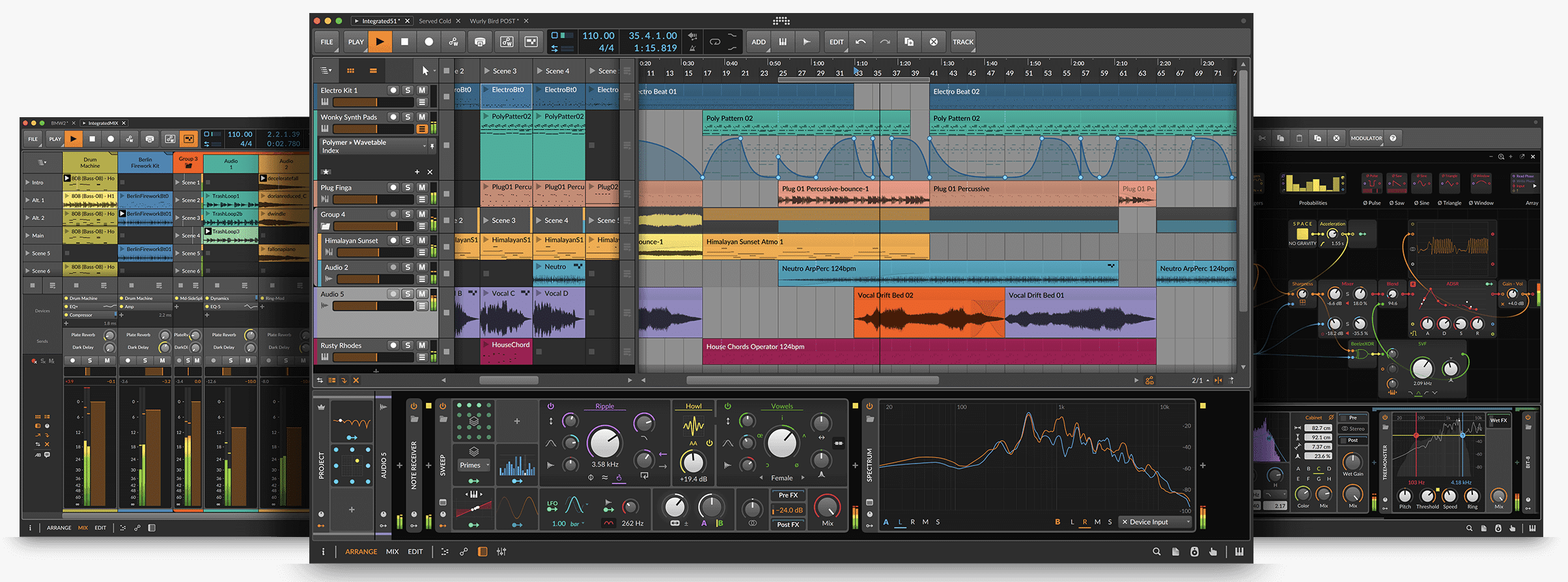The height and width of the screenshot is (582, 1568).
Task: Open the Primes preset dropdown in Sweep device
Action: coord(474,465)
